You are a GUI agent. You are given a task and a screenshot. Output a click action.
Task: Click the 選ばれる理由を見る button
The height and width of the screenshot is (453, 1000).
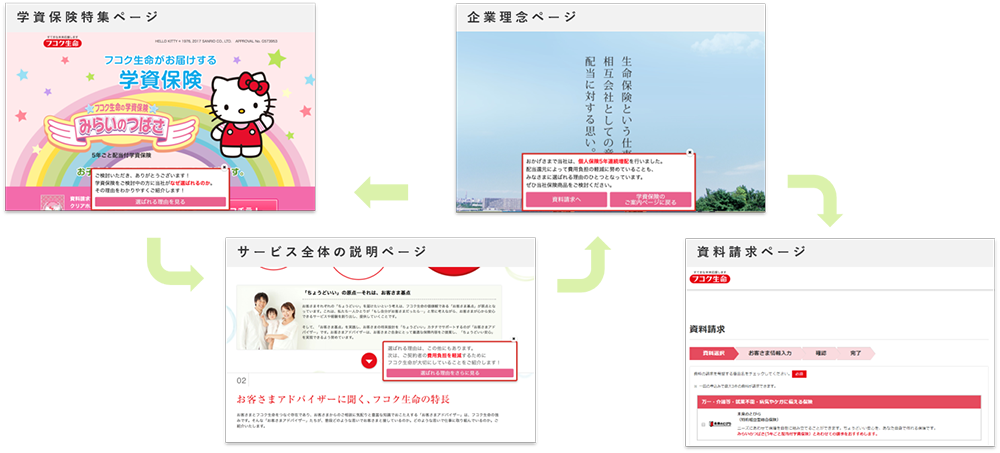[x=159, y=202]
